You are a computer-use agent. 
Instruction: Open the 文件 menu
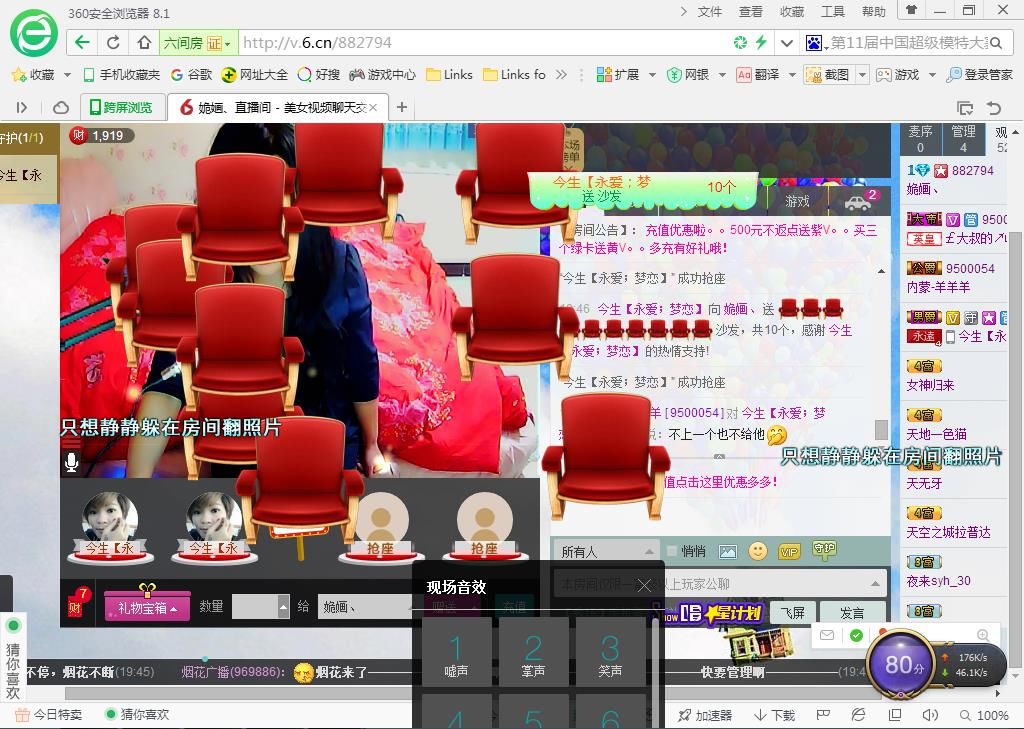pyautogui.click(x=710, y=11)
